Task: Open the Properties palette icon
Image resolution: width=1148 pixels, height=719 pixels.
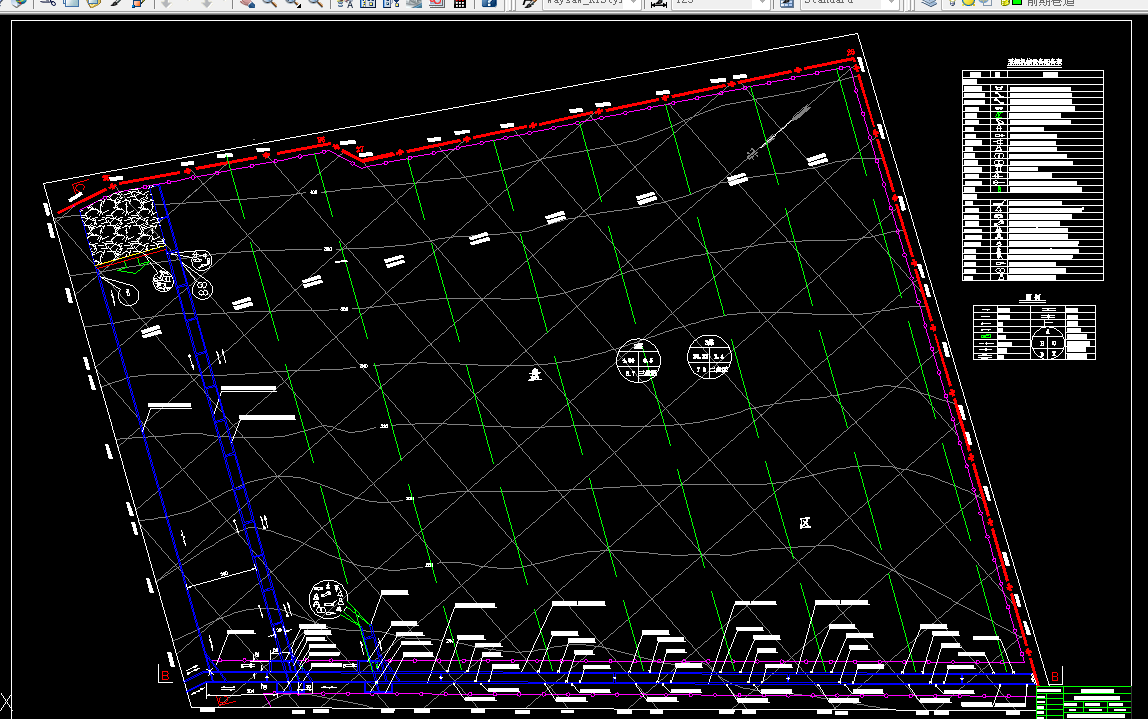Action: (x=345, y=3)
